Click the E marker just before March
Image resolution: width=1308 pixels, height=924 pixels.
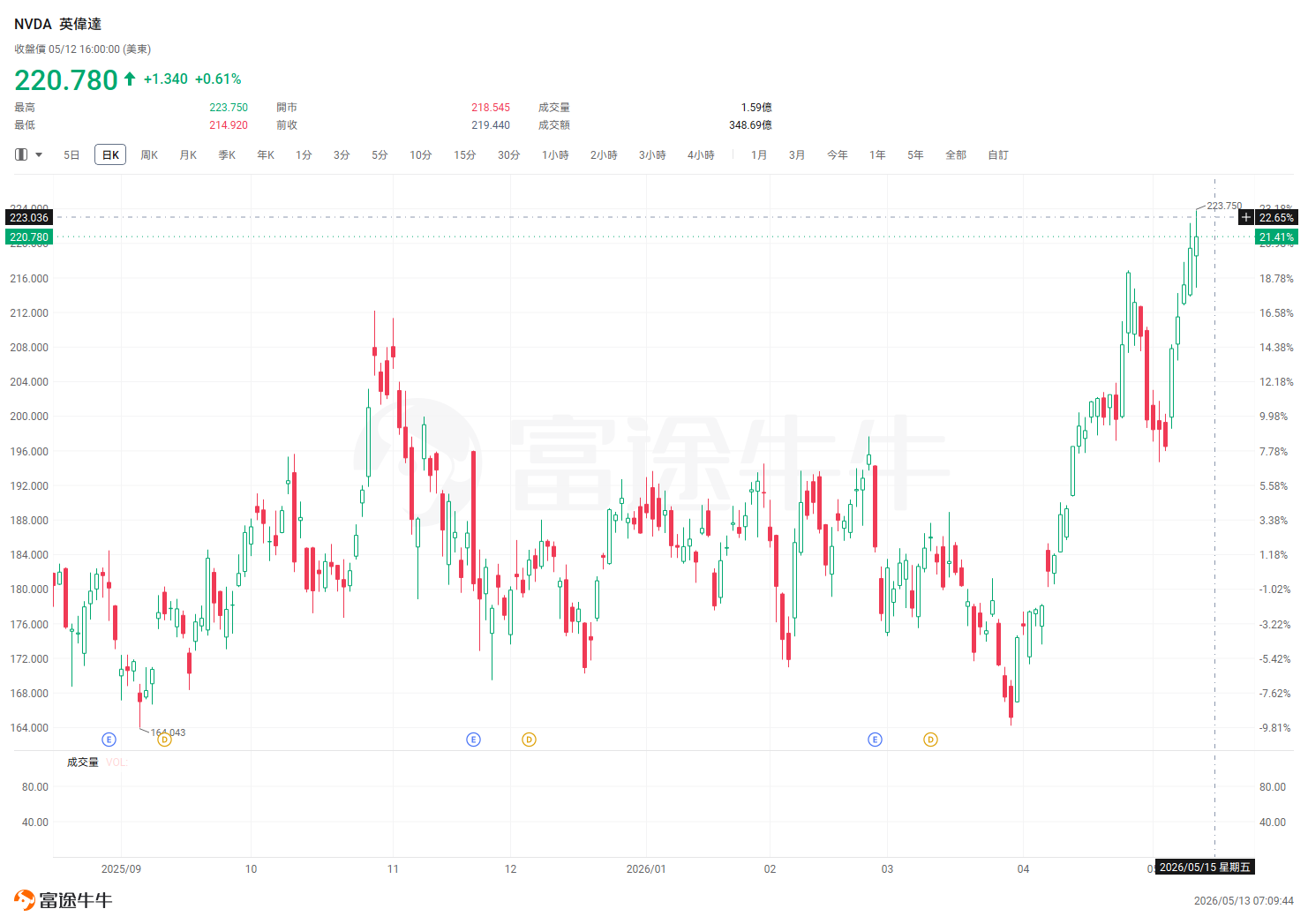[x=875, y=740]
